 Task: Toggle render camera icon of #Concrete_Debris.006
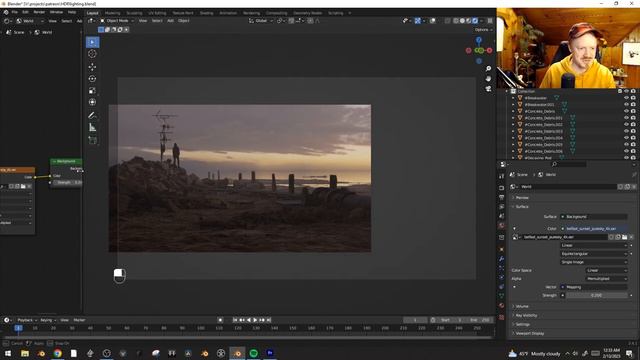pyautogui.click(x=633, y=151)
